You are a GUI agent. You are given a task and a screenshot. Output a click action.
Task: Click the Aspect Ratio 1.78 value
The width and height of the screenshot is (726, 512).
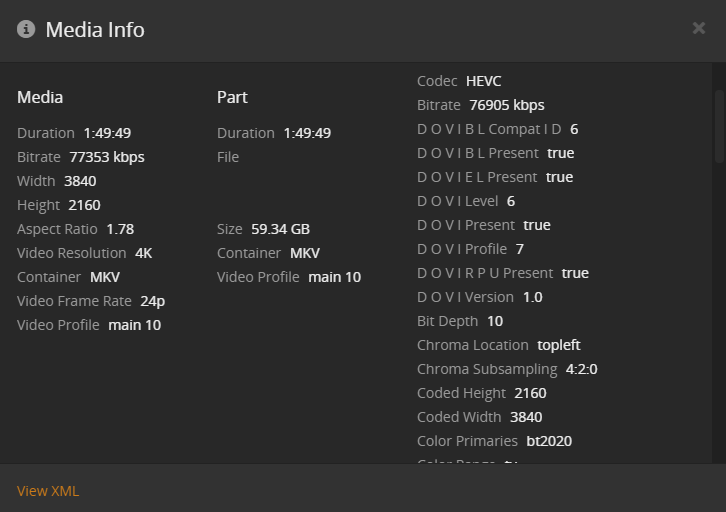[120, 229]
